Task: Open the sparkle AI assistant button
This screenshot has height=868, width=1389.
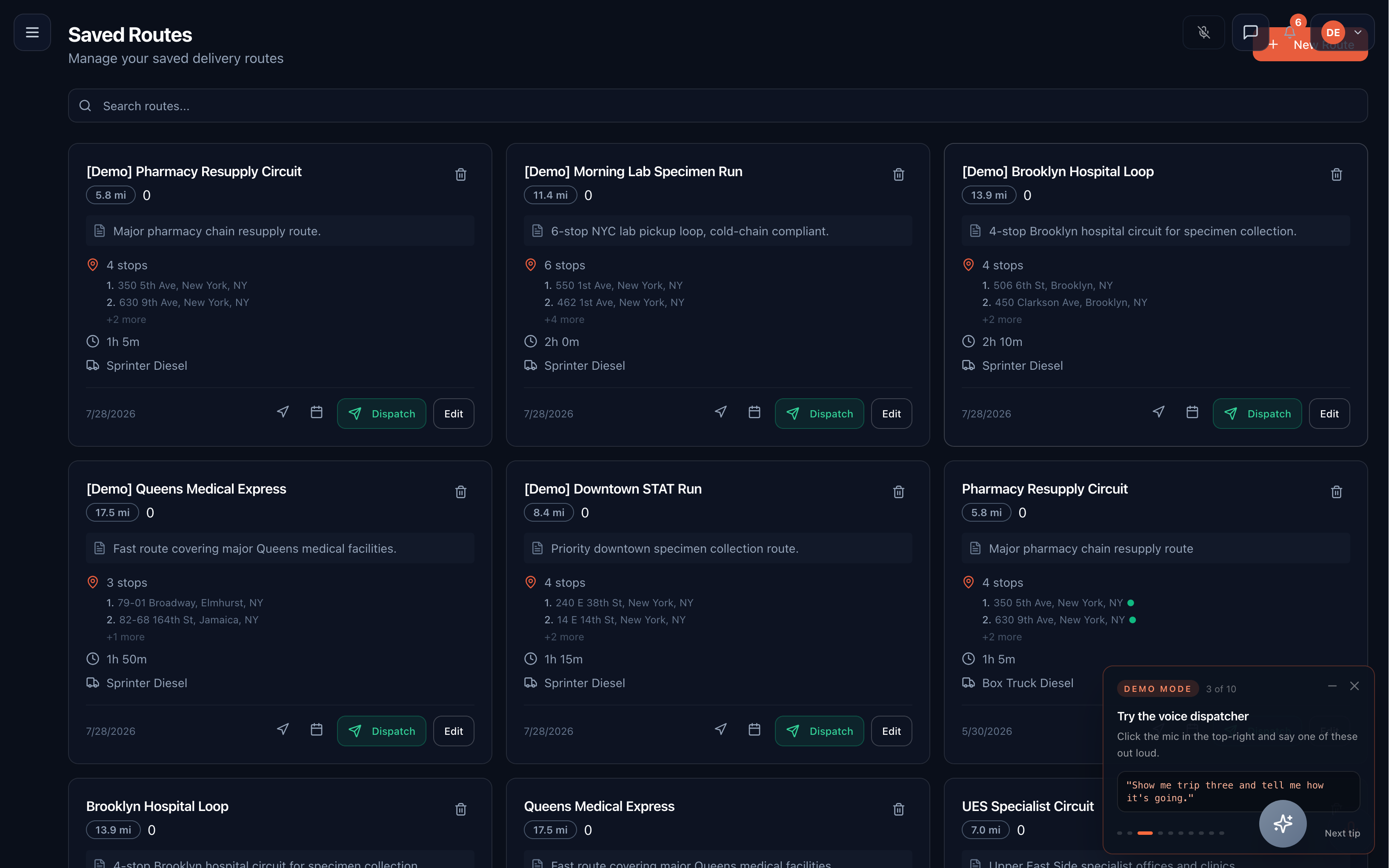Action: (1283, 824)
